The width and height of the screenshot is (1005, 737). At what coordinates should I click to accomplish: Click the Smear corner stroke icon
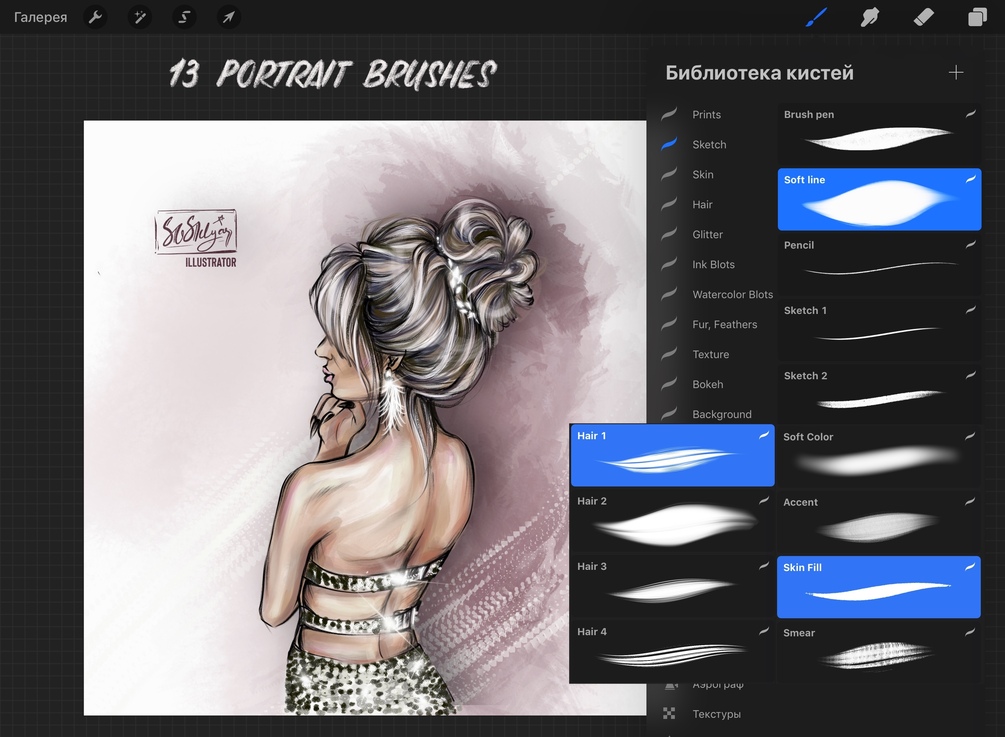(970, 632)
